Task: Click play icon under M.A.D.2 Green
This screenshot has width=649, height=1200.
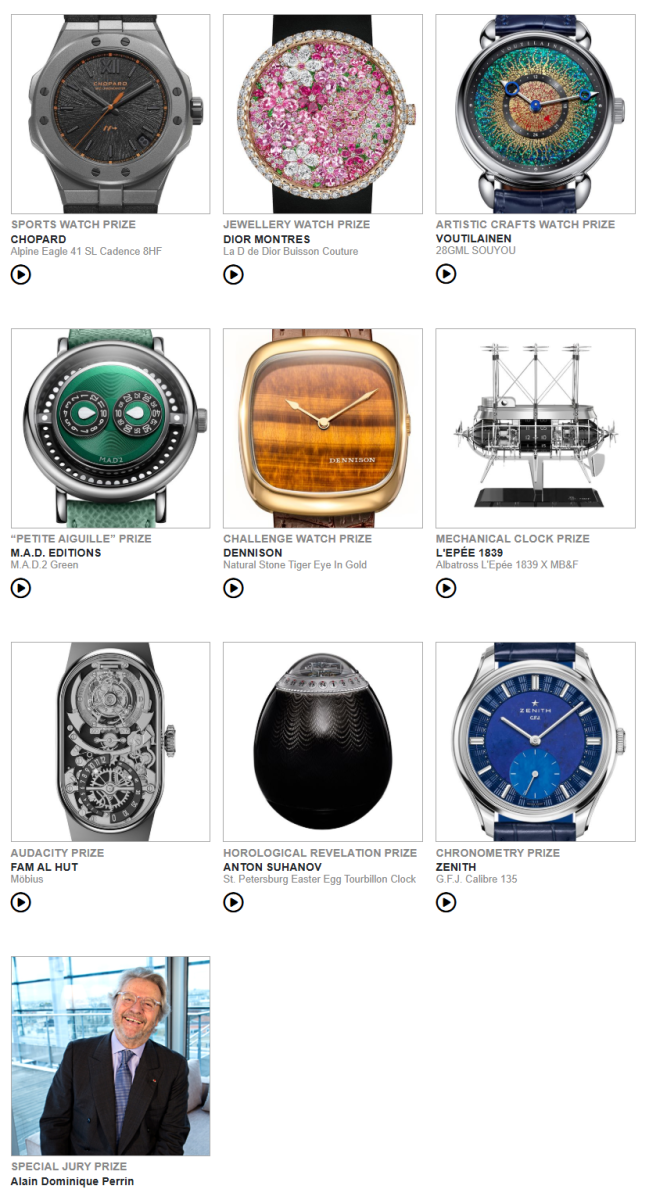Action: coord(20,588)
